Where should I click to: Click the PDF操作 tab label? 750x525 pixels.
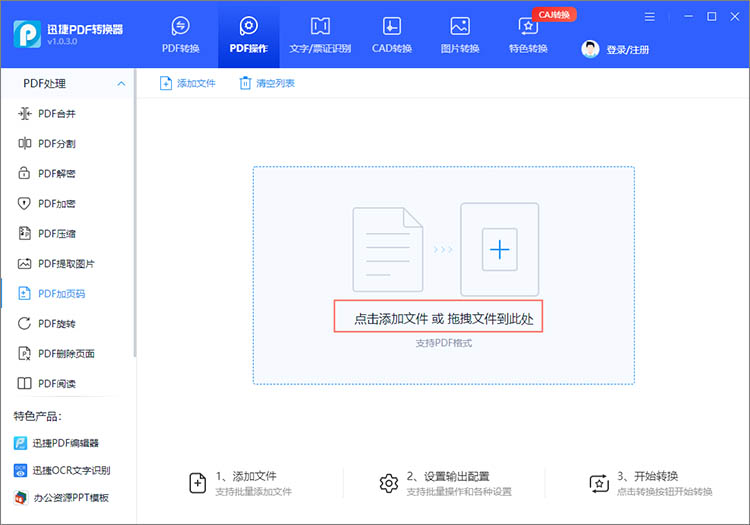[249, 49]
